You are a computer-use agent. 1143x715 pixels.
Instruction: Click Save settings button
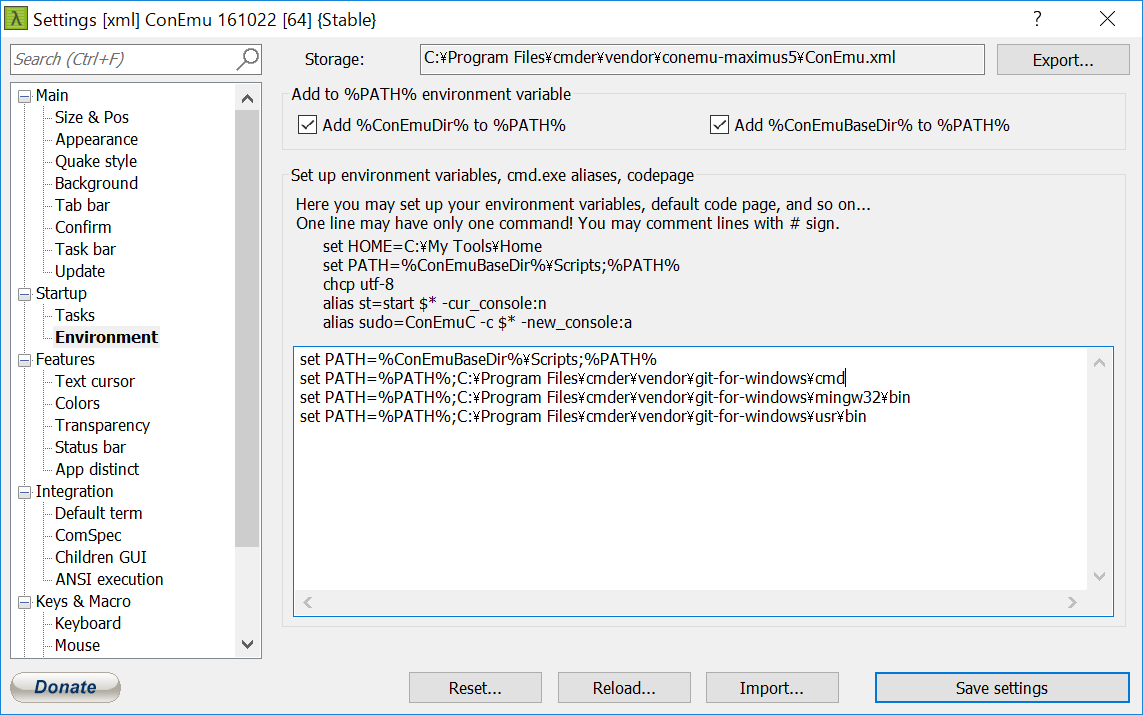(1002, 688)
